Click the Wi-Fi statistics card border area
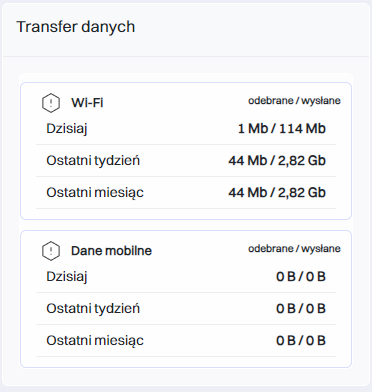 (186, 151)
